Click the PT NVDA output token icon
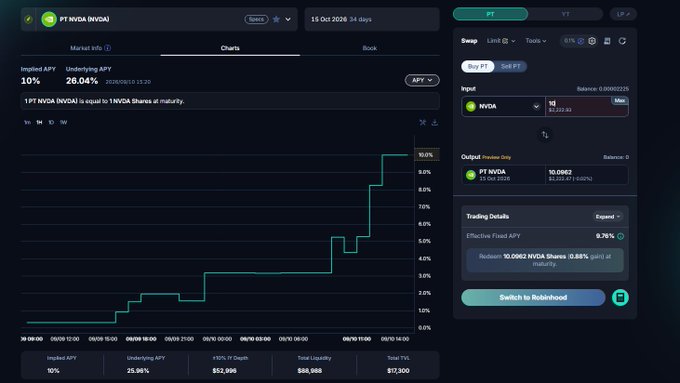 click(x=471, y=175)
